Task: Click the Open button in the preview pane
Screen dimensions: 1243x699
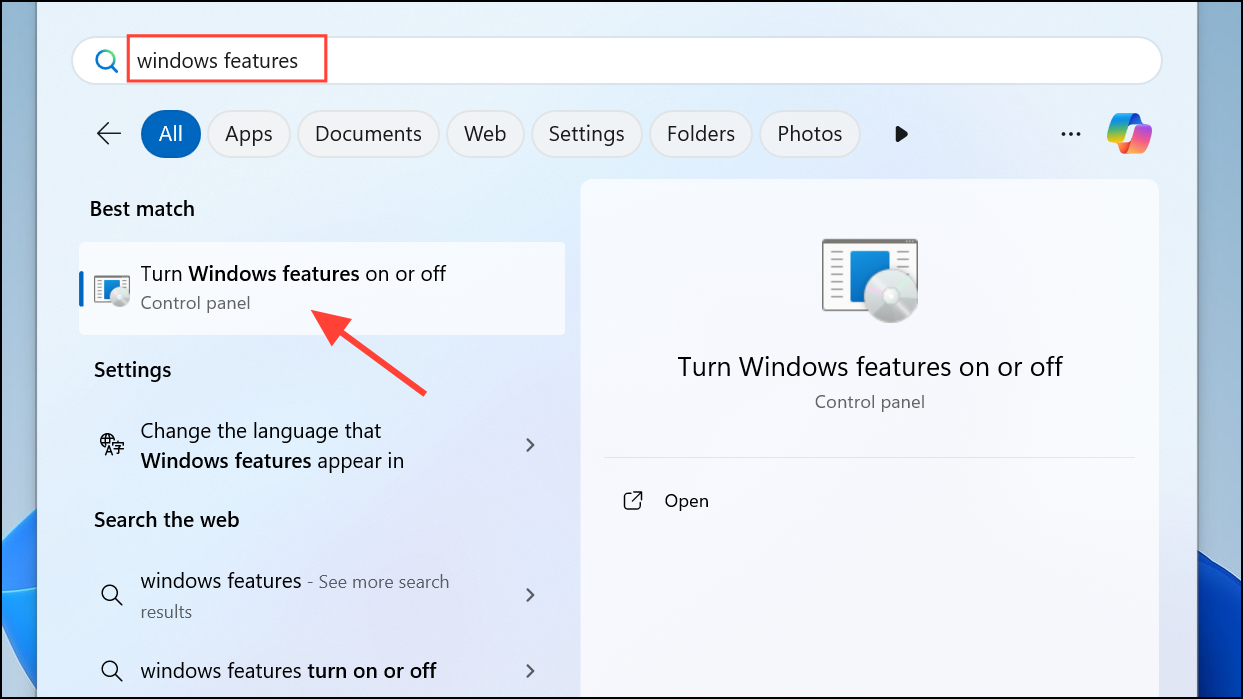Action: pos(686,500)
